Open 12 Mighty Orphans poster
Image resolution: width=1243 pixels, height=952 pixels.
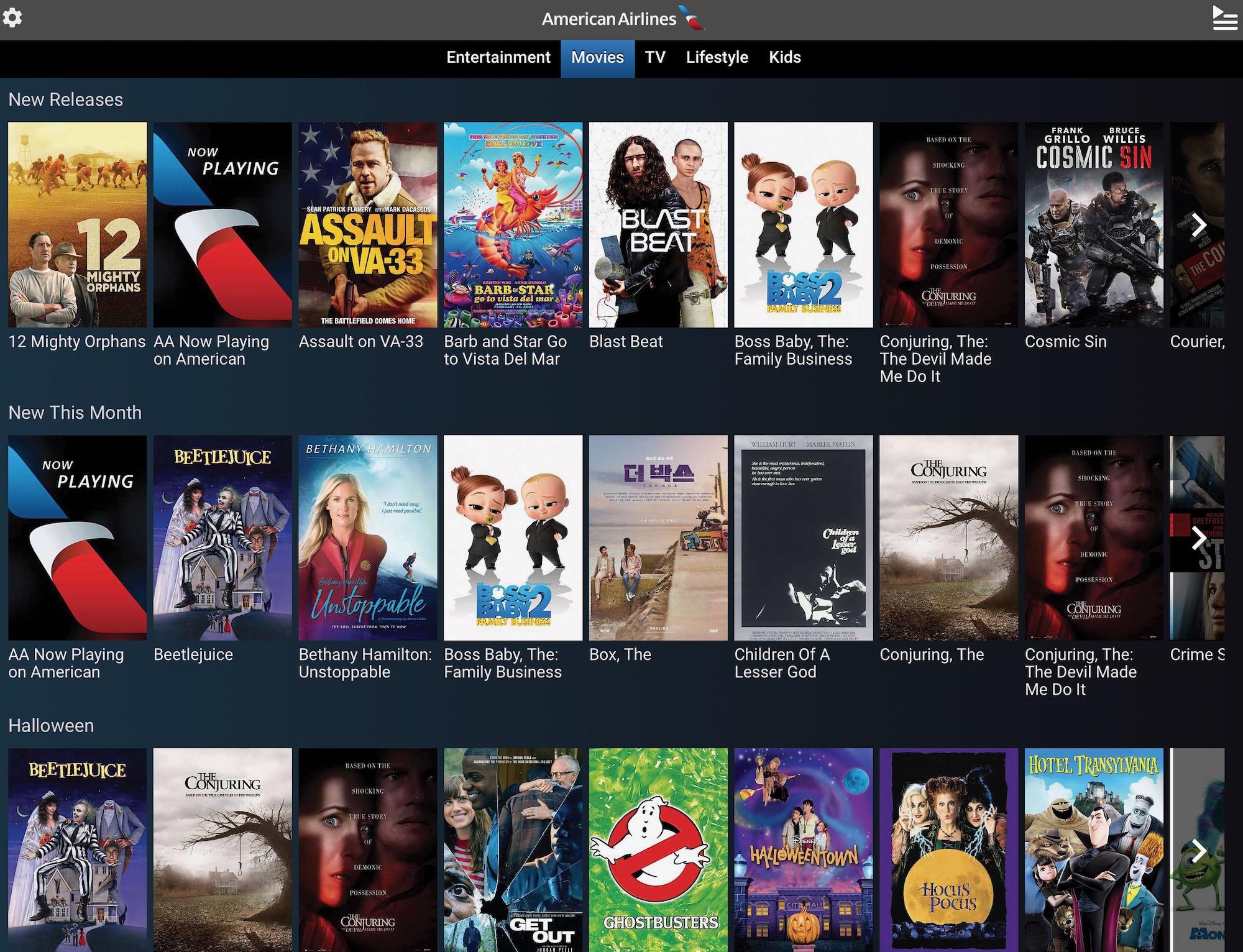(78, 225)
